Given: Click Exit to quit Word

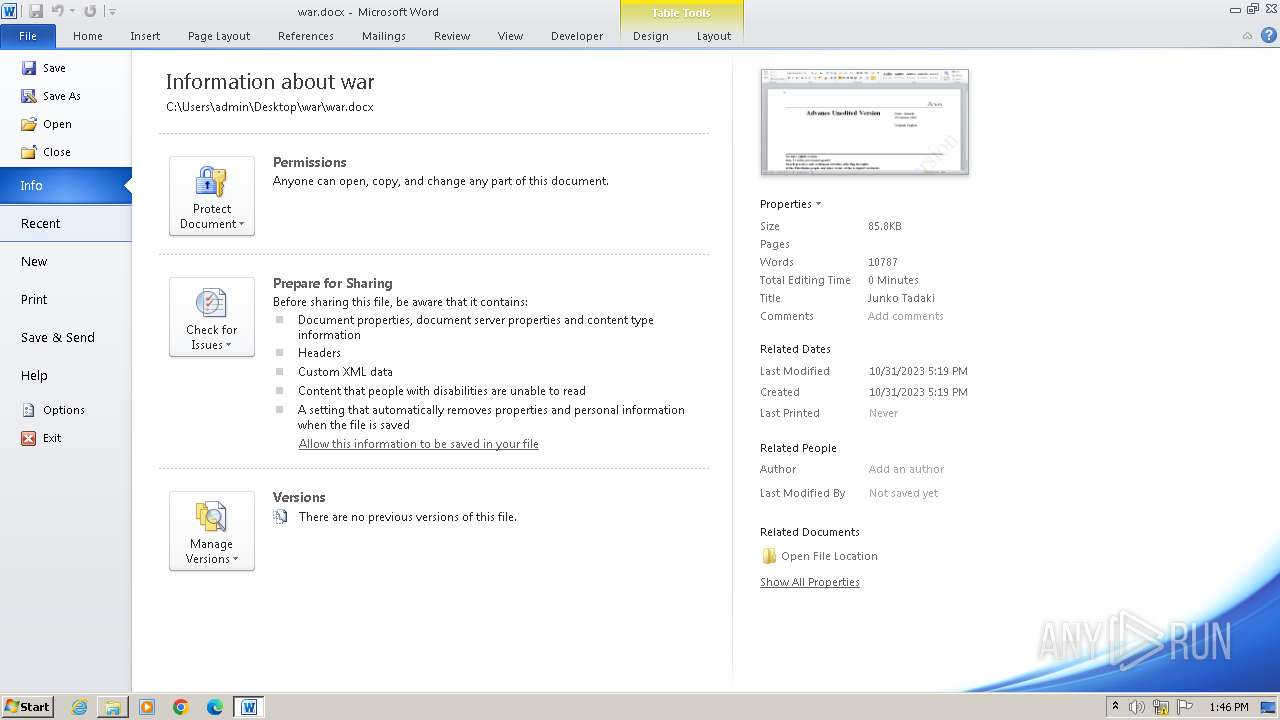Looking at the screenshot, I should pos(41,438).
